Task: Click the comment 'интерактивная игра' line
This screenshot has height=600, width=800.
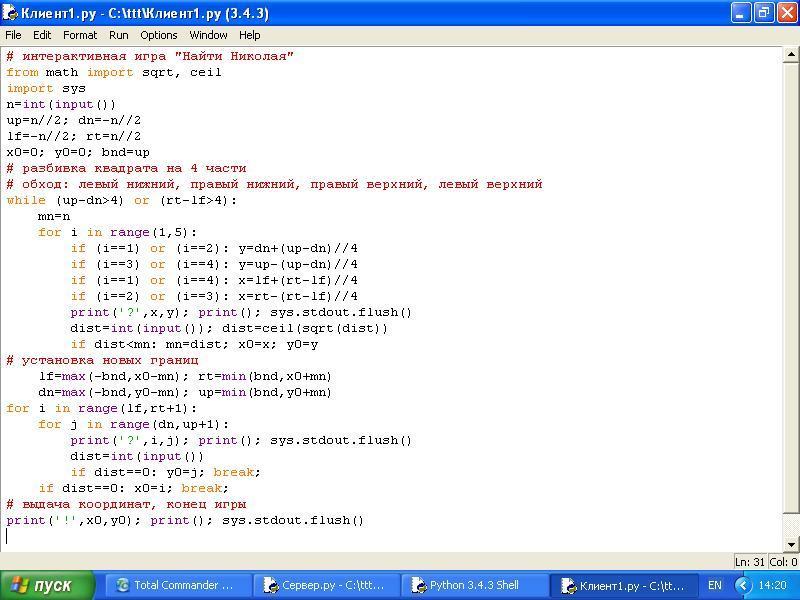Action: coord(150,56)
